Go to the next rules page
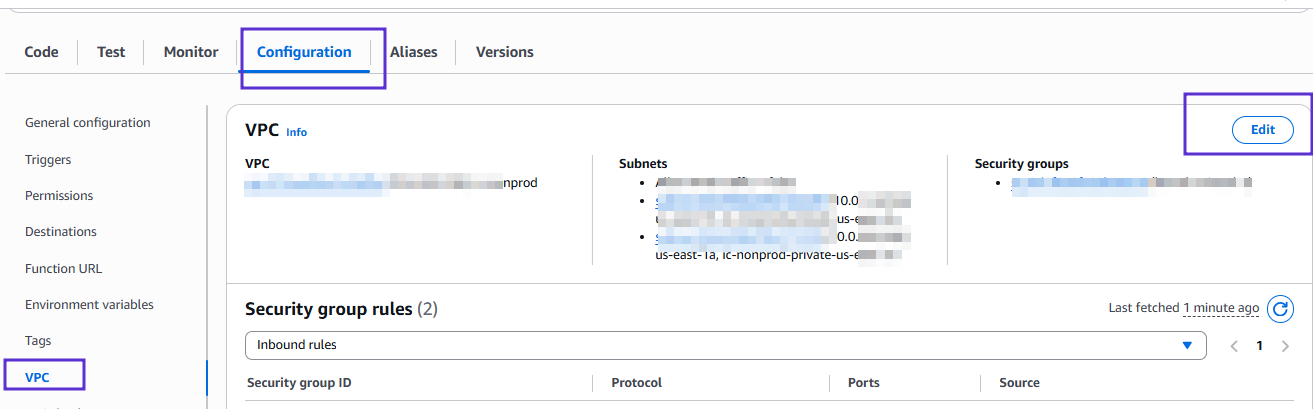Viewport: 1313px width, 409px height. coord(1285,346)
